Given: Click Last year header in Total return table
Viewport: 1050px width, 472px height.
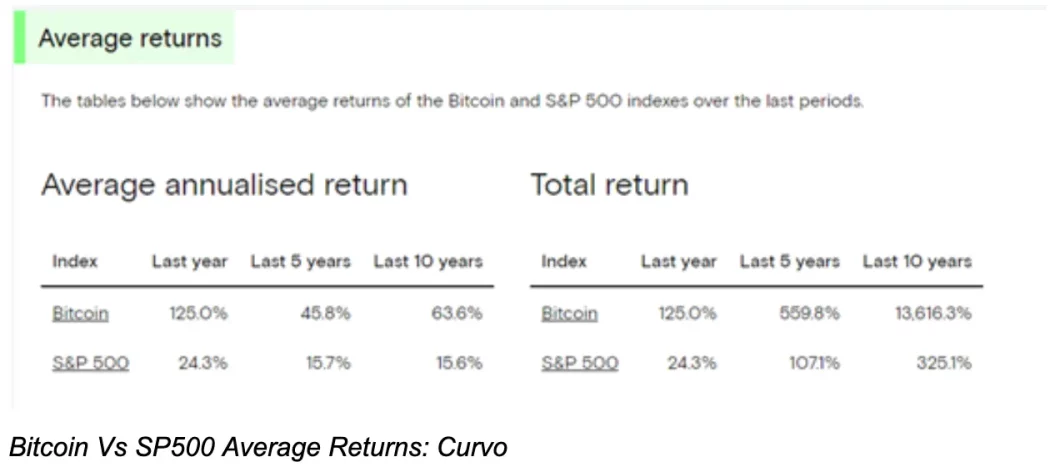Looking at the screenshot, I should click(679, 262).
